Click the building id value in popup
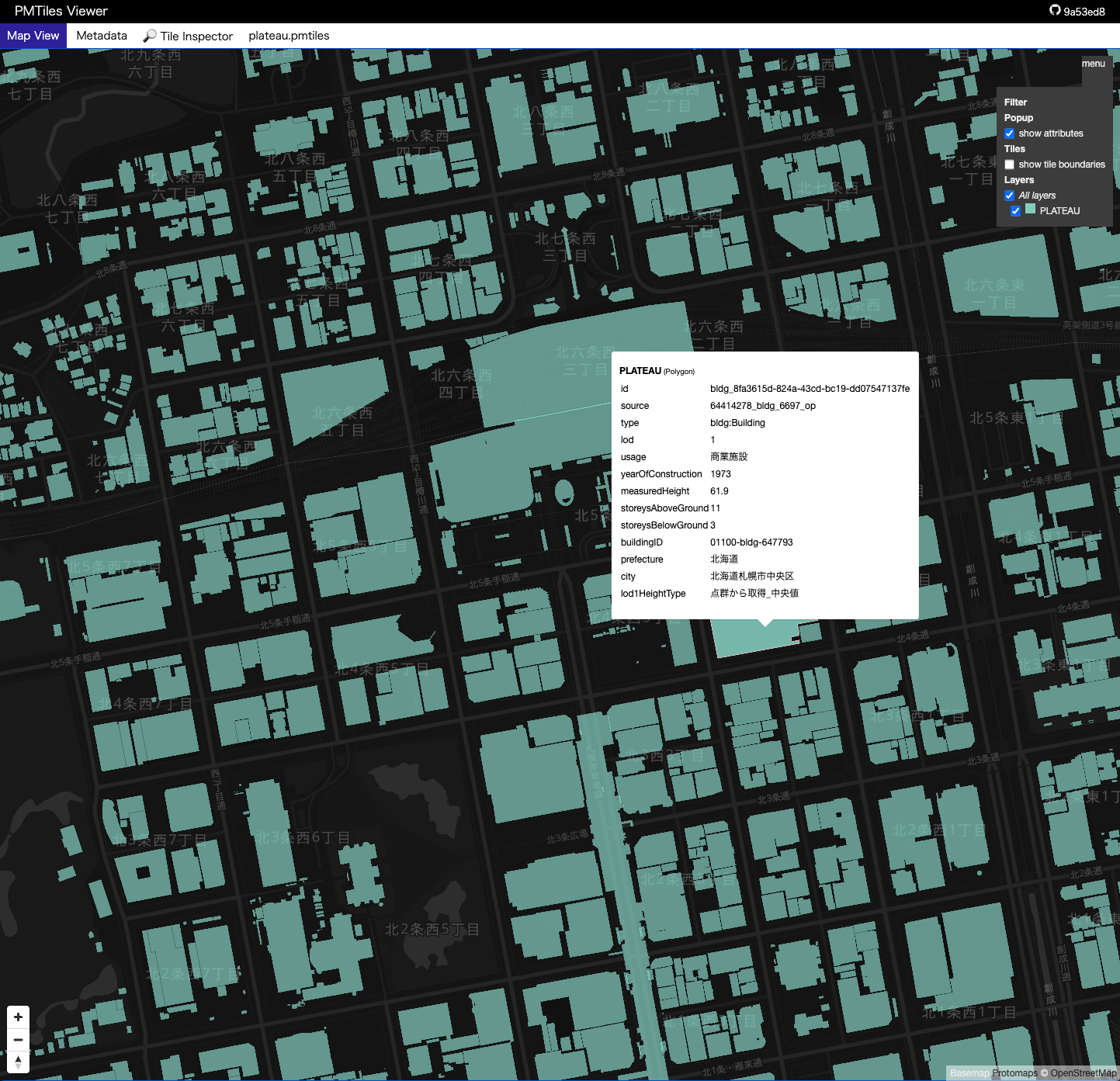1120x1081 pixels. tap(810, 389)
